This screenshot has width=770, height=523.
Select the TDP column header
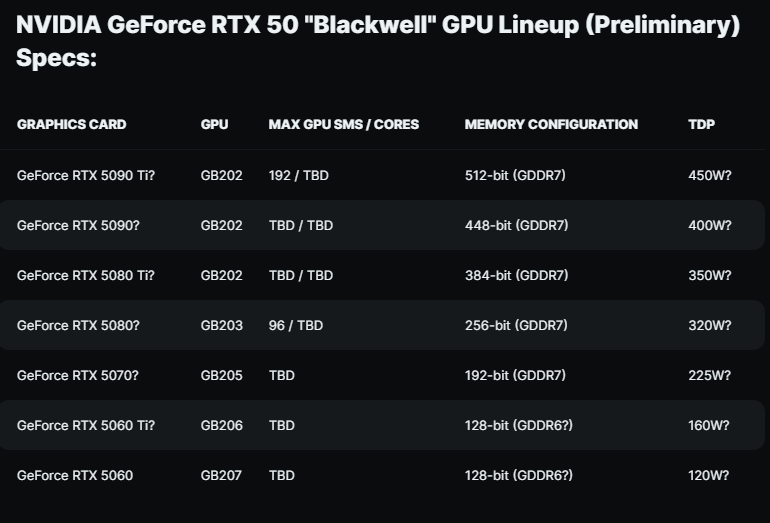[x=702, y=125]
